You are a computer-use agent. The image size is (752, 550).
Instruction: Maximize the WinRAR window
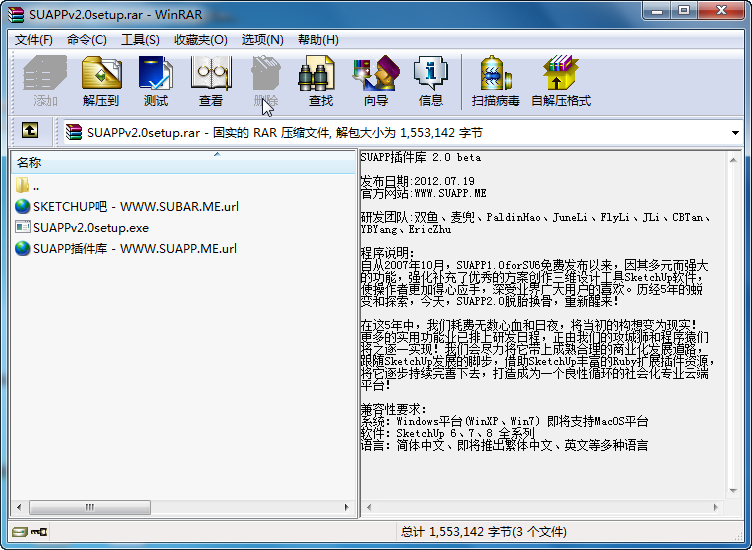pyautogui.click(x=684, y=11)
